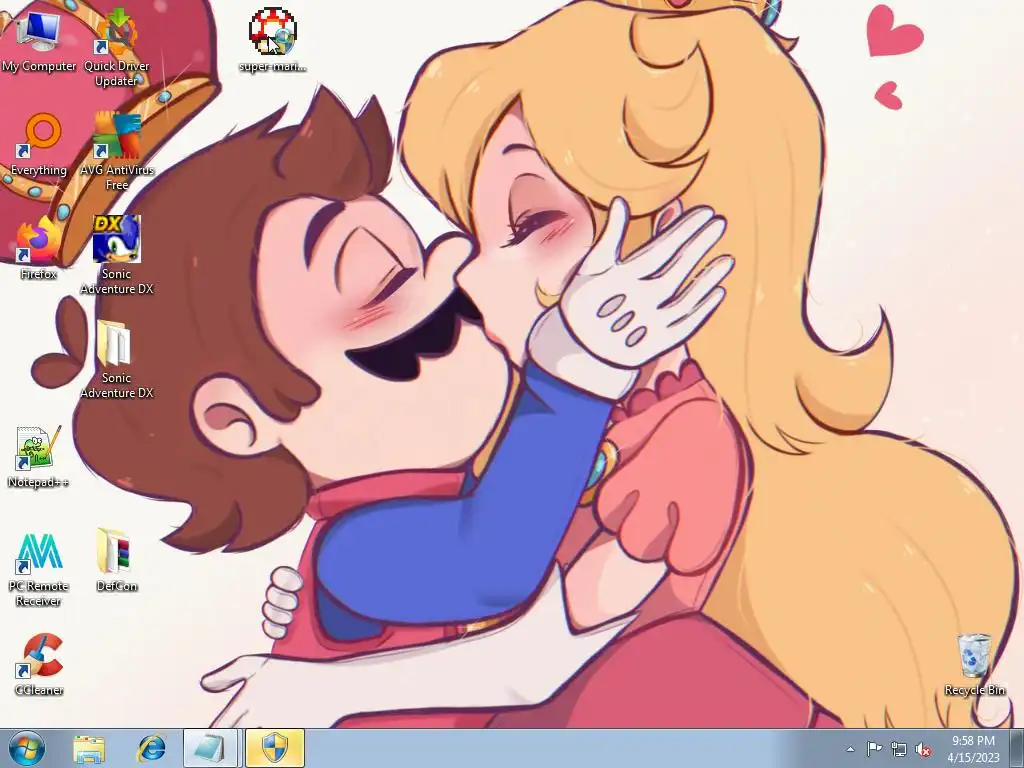Image resolution: width=1024 pixels, height=768 pixels.
Task: Select the Everything search shortcut
Action: [39, 145]
